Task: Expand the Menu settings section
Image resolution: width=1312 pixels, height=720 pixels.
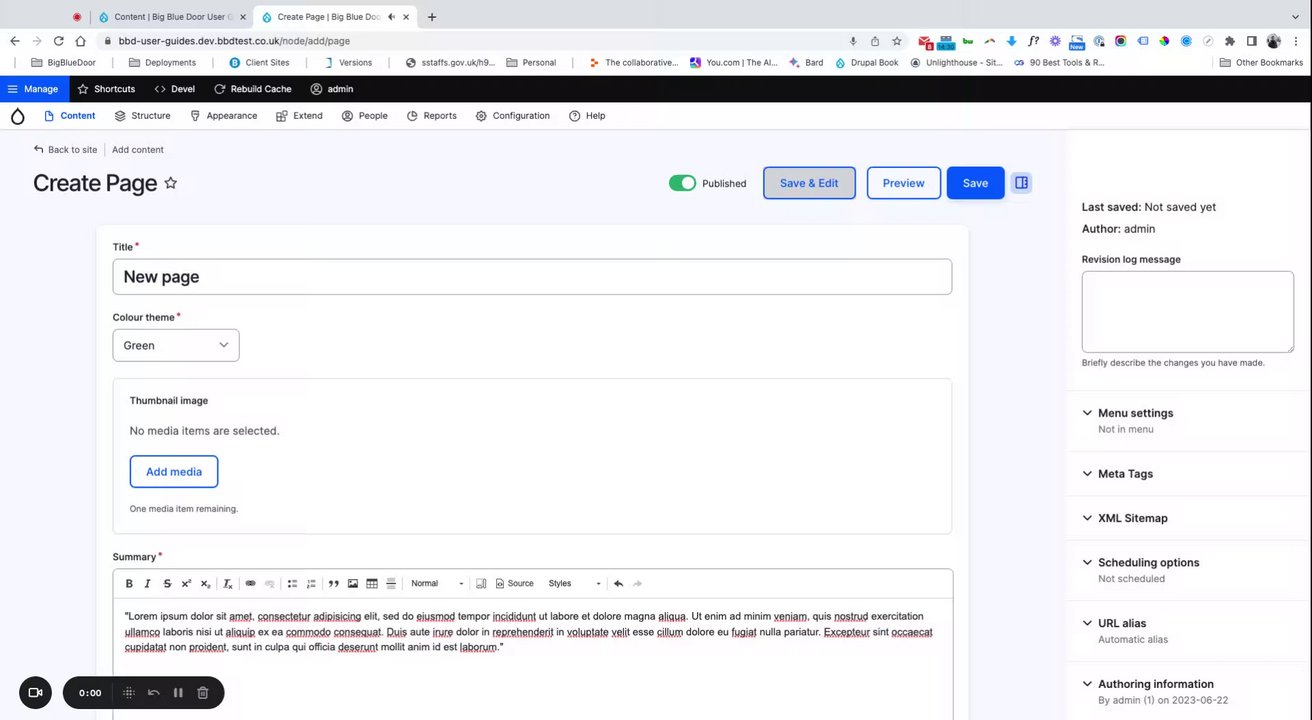Action: (1135, 413)
